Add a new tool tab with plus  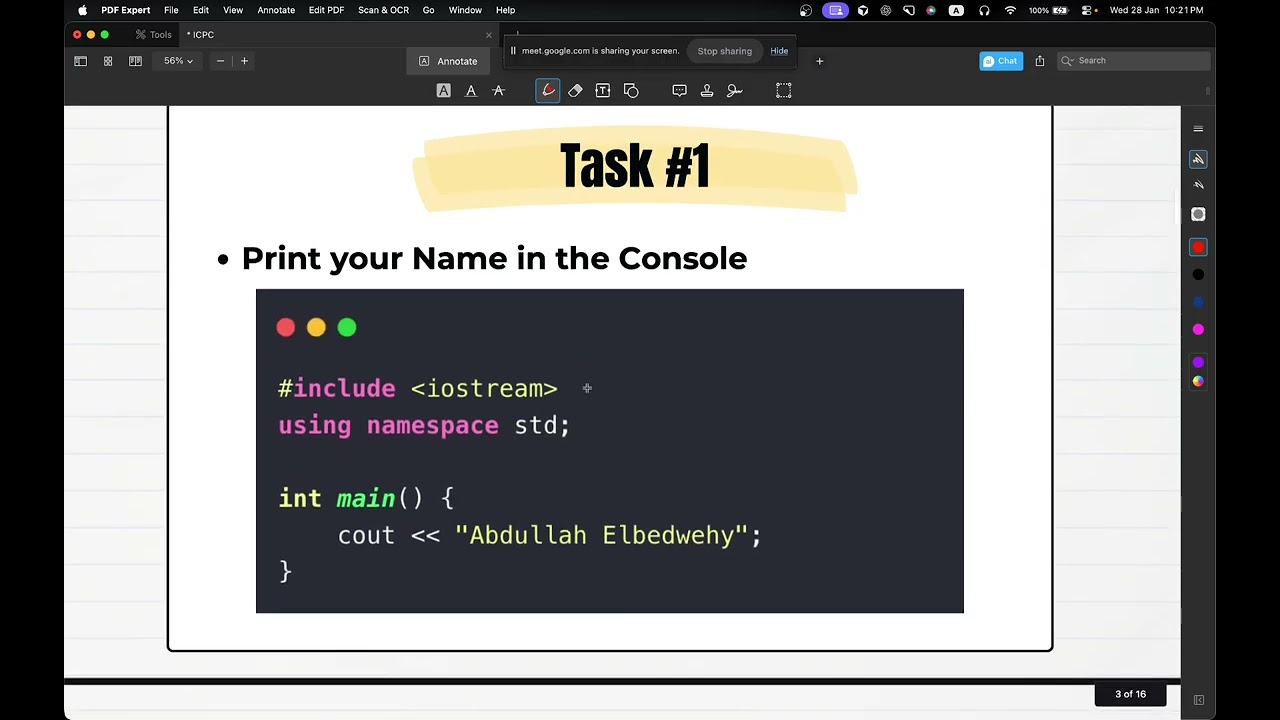click(x=819, y=61)
